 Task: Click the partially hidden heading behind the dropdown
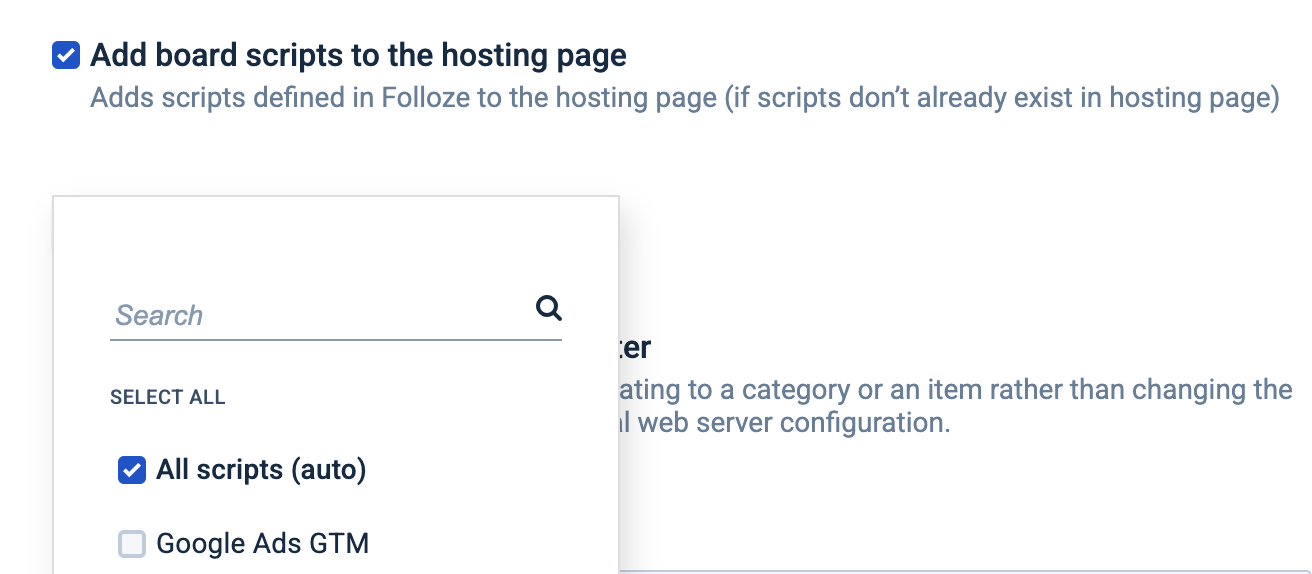[636, 348]
